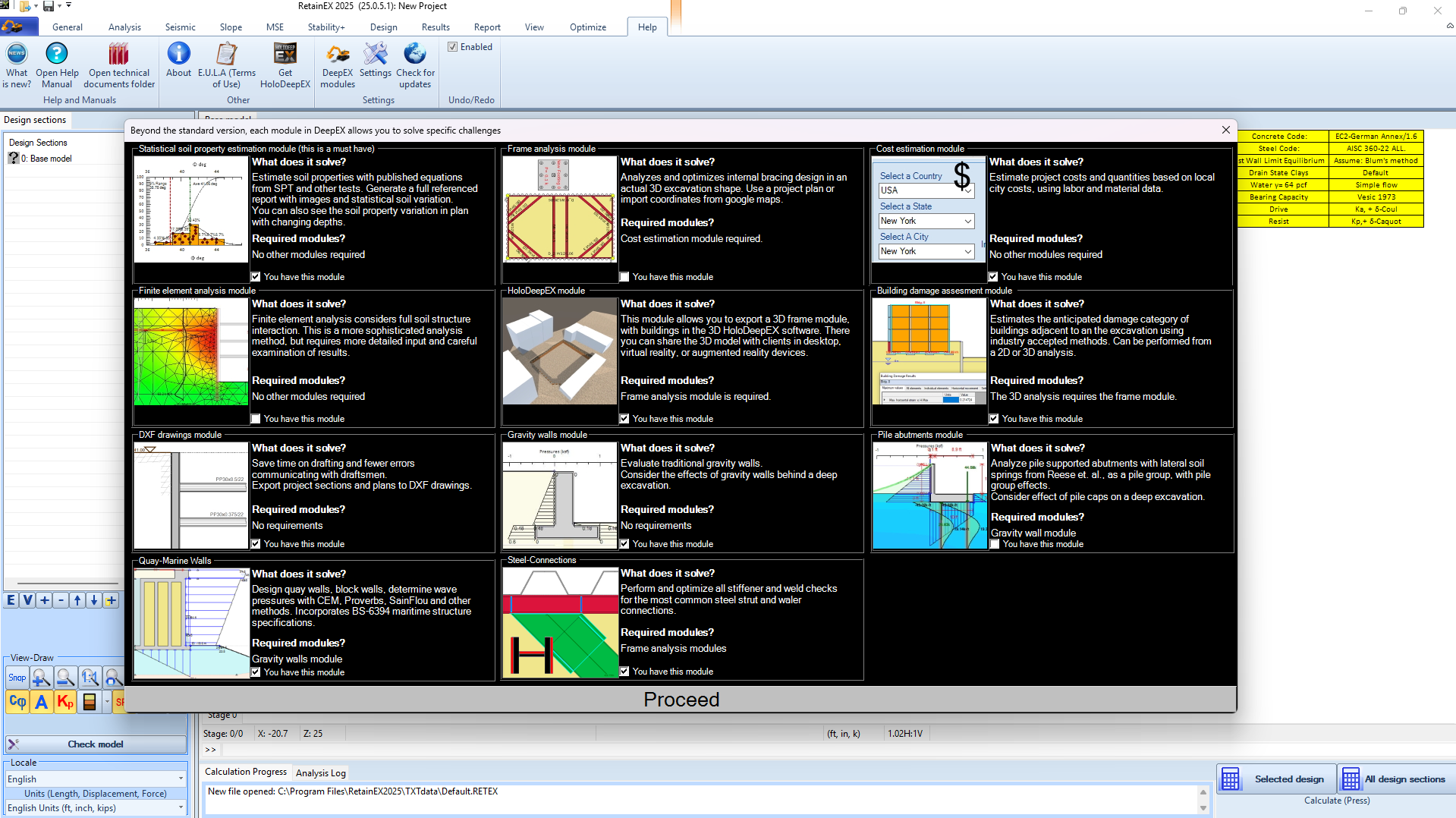
Task: Toggle HoloDeepEX module checkbox
Action: (x=624, y=419)
